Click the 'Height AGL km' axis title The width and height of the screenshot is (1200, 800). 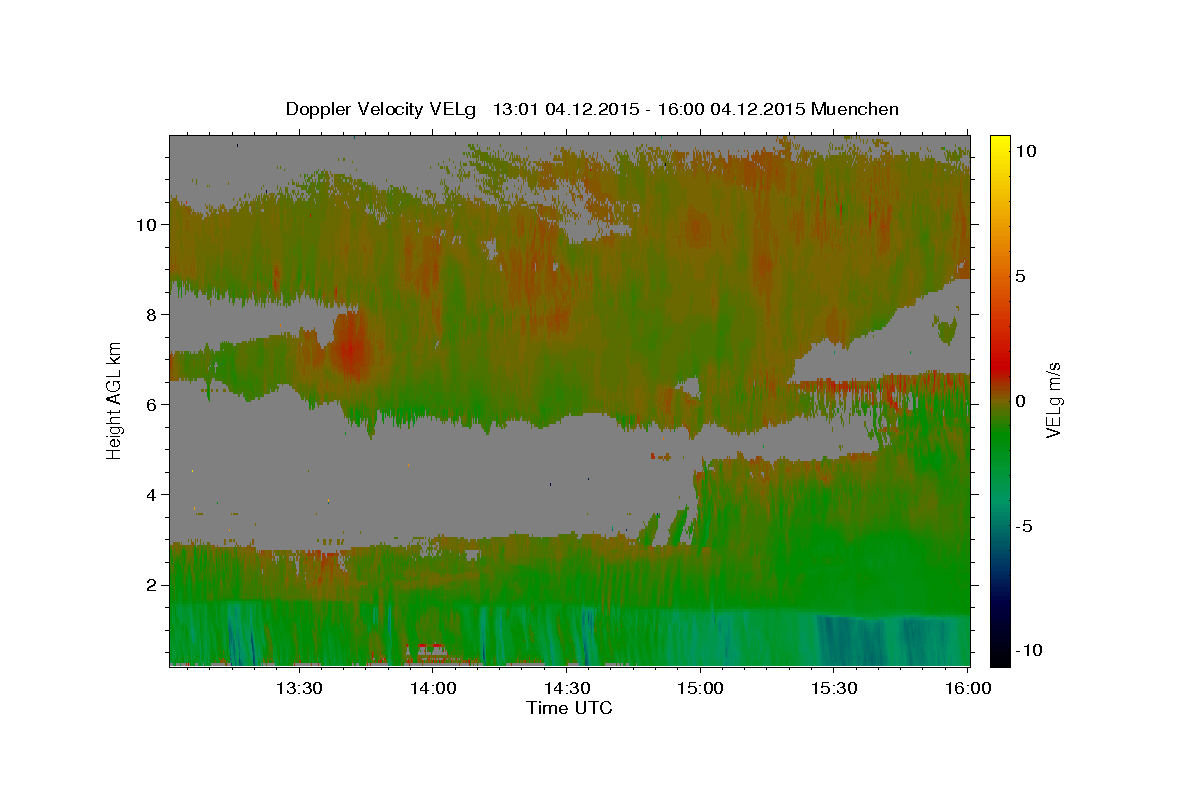pyautogui.click(x=115, y=400)
